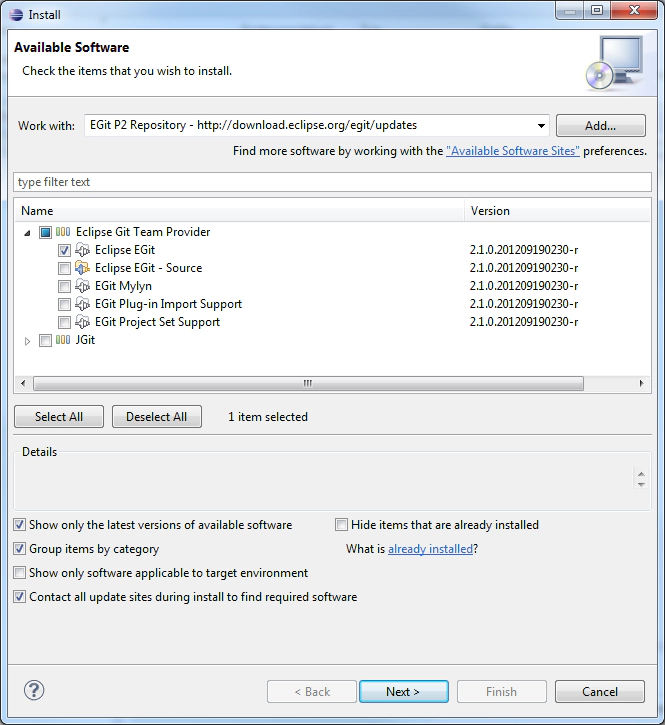Click the EGit Project Set Support icon
Image resolution: width=665 pixels, height=725 pixels.
pyautogui.click(x=83, y=322)
